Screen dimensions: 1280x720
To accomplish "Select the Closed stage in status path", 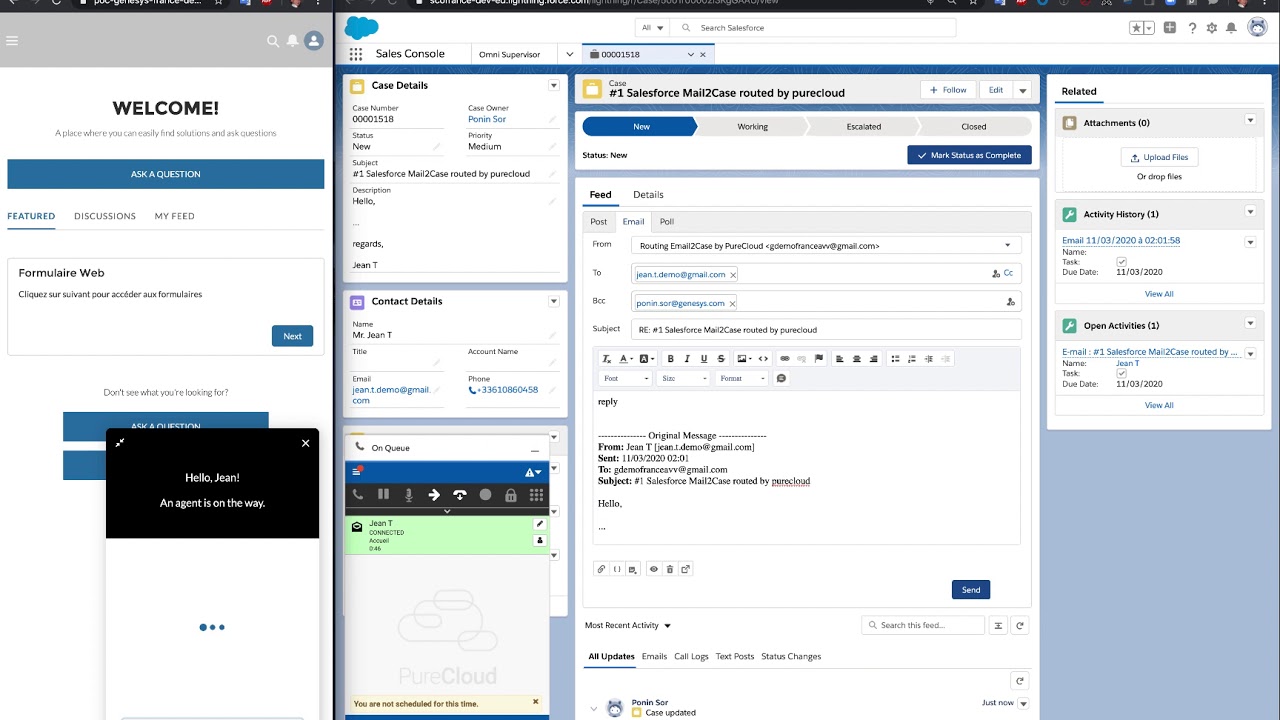I will click(x=973, y=127).
